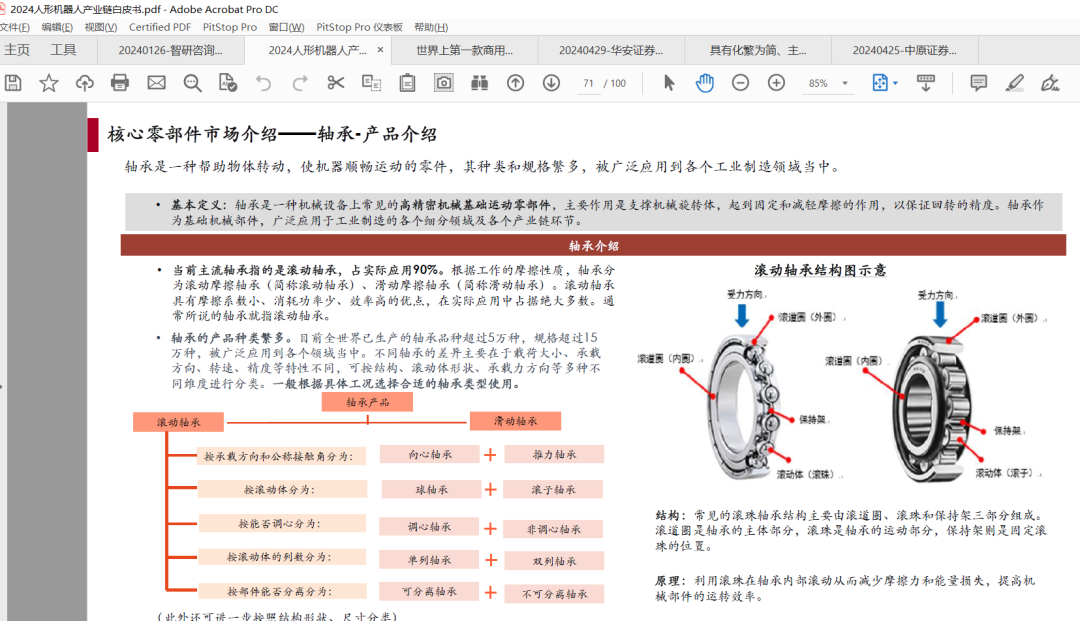Click the 球轴承 cell
The height and width of the screenshot is (621, 1080).
click(432, 490)
